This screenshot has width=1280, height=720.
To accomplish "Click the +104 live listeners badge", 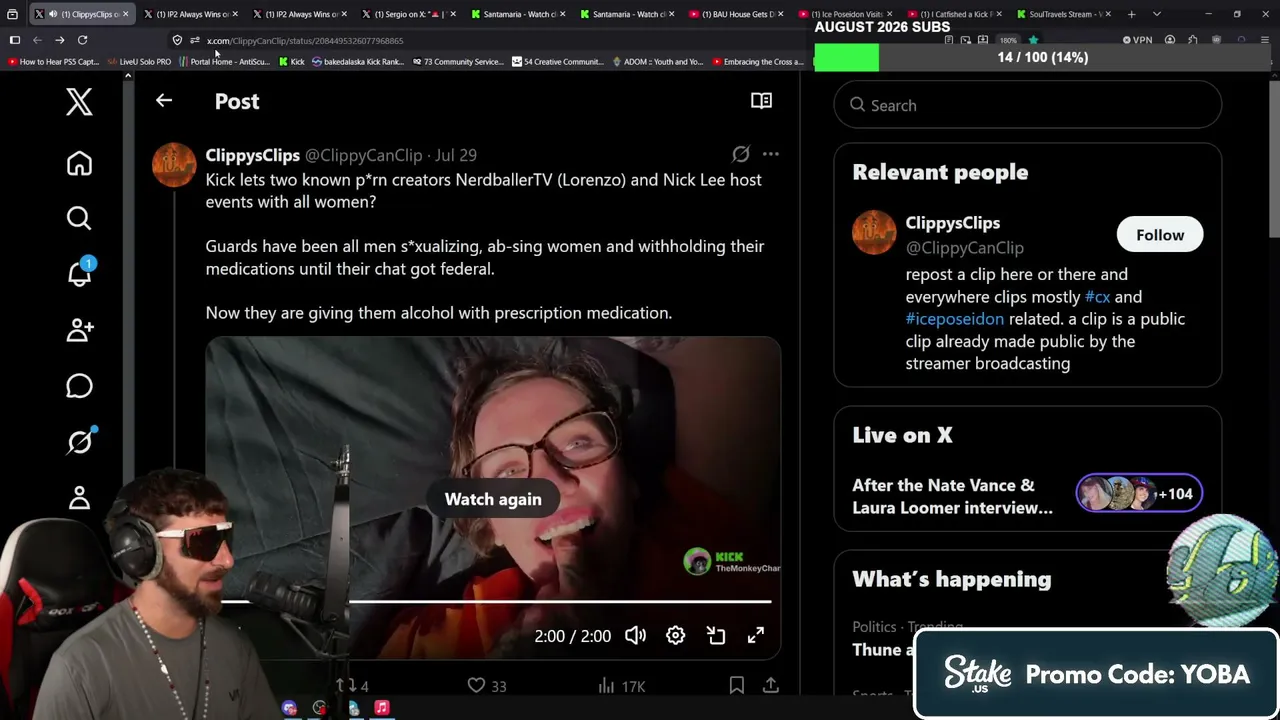I will click(x=1139, y=493).
